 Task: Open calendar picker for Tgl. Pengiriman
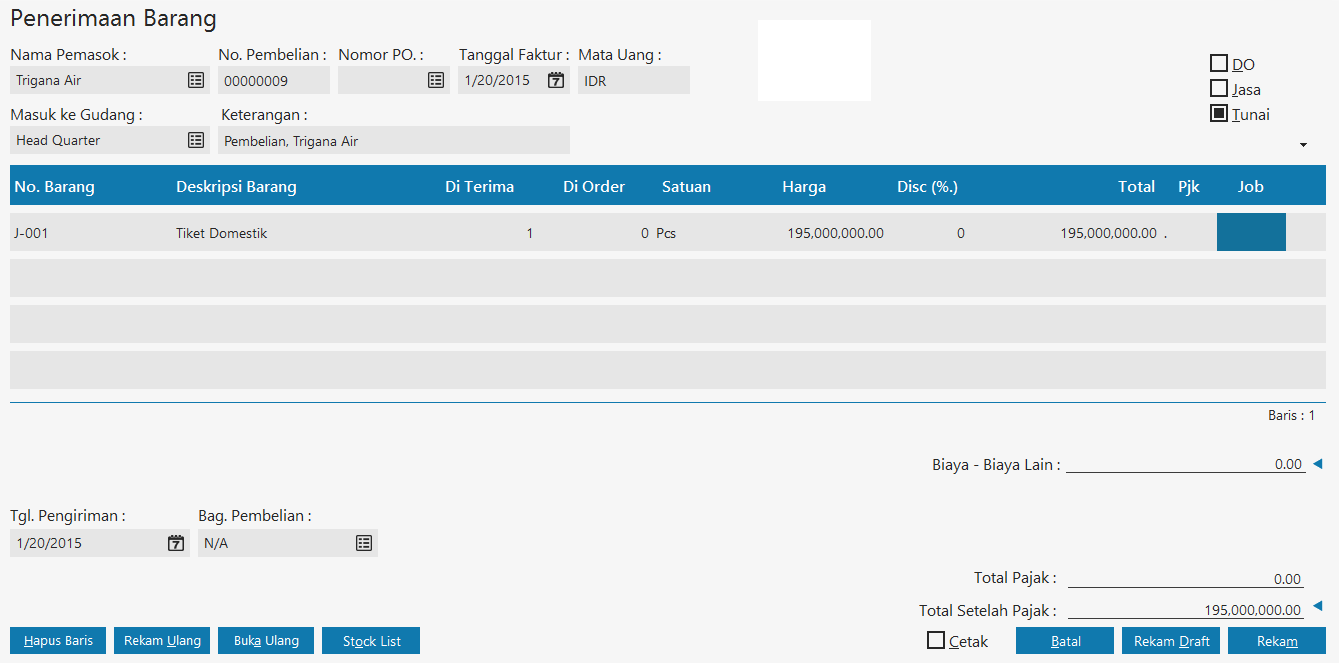click(x=176, y=543)
